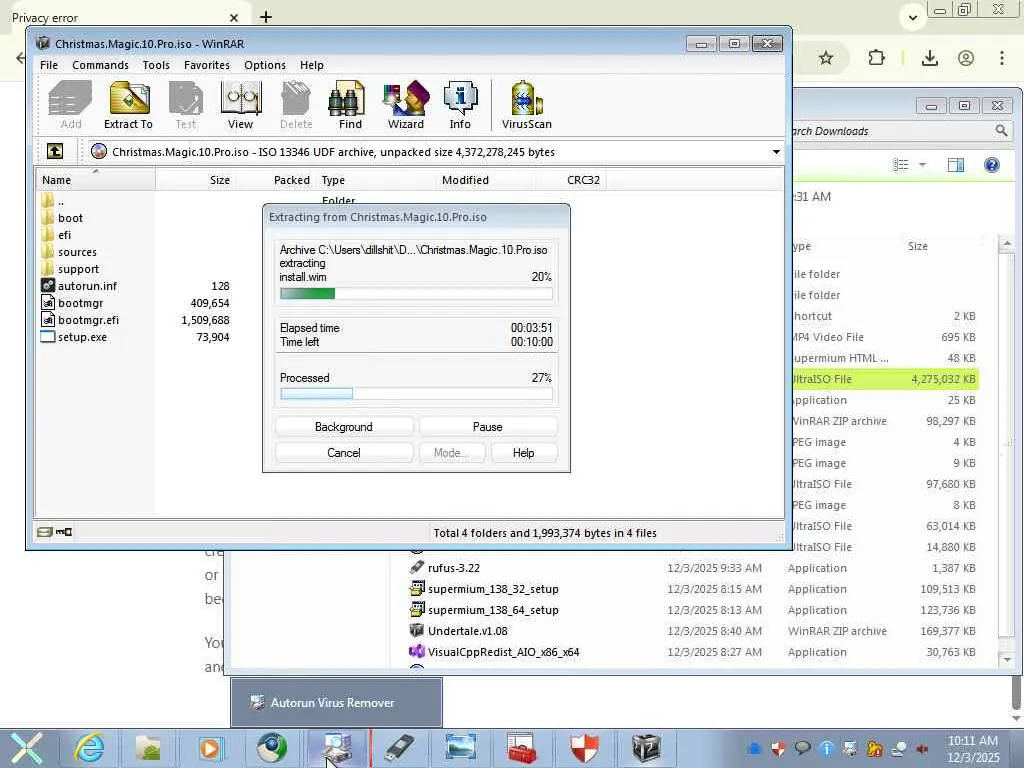Toggle the preview pane icon in Explorer
1024x768 pixels.
(955, 165)
